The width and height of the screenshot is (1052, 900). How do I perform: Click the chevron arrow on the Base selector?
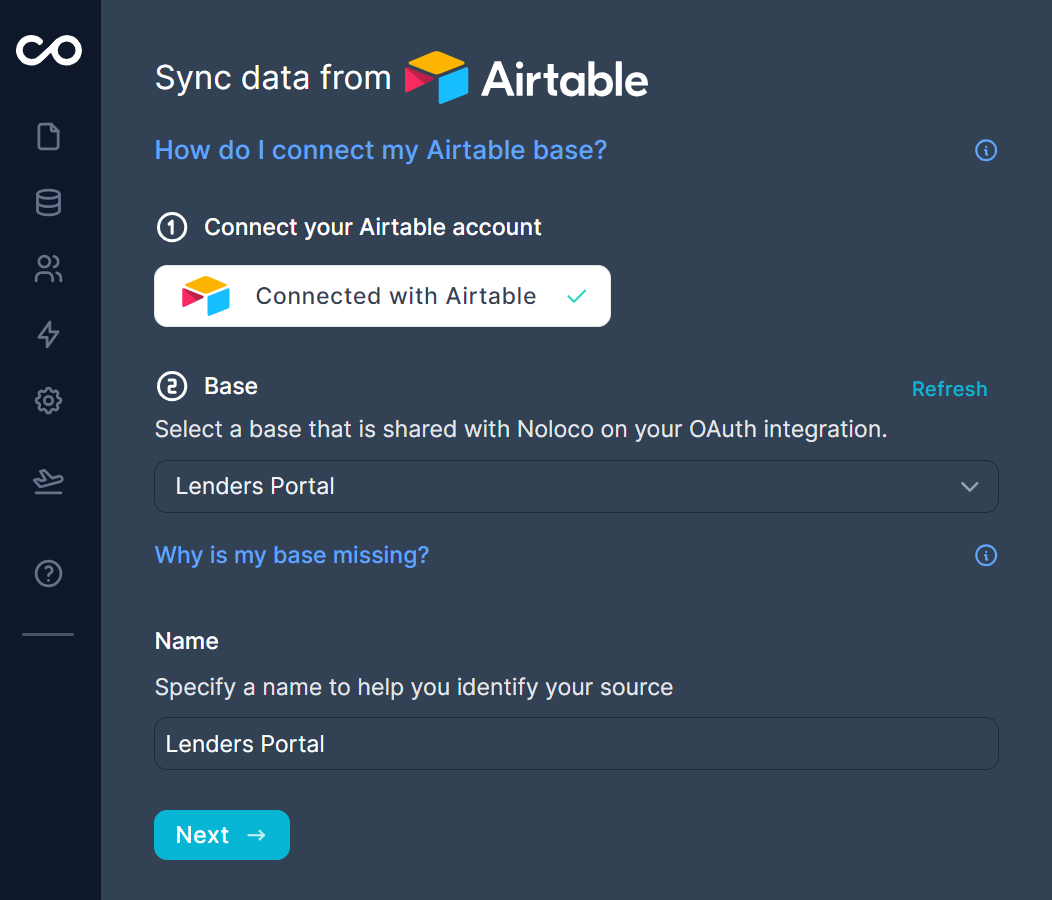969,487
